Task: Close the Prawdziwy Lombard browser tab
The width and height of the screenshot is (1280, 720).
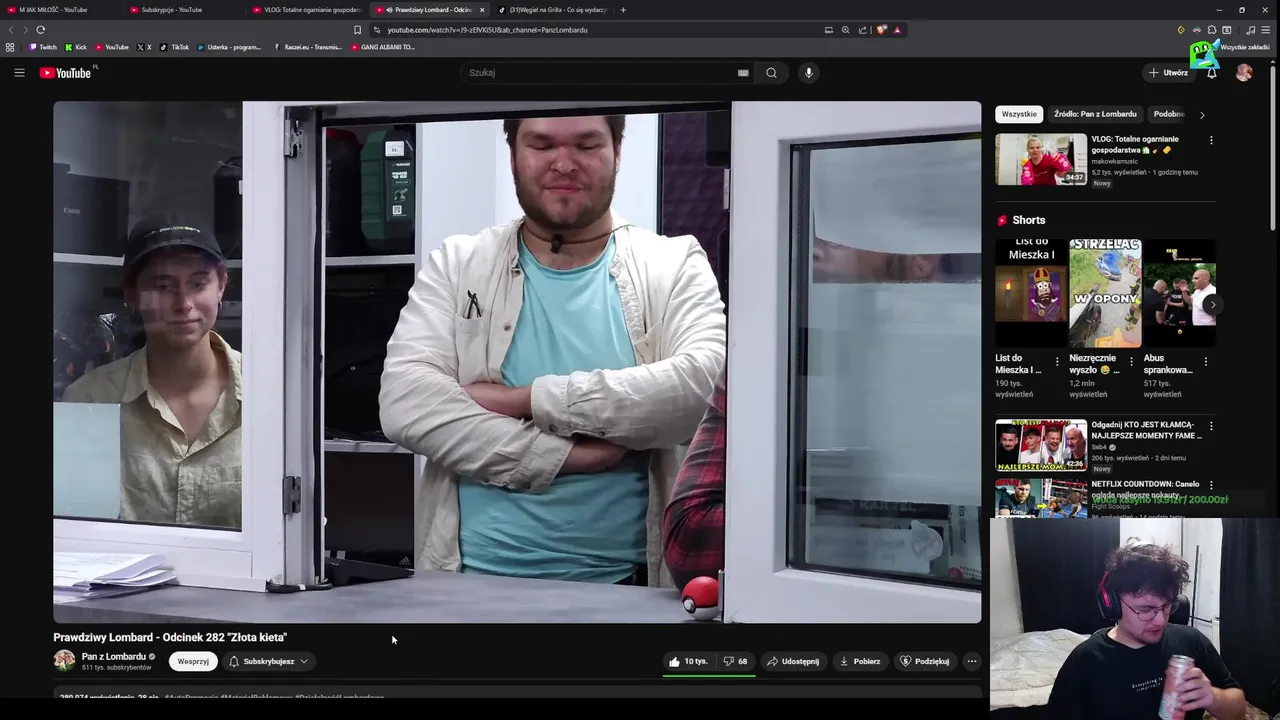Action: (482, 10)
